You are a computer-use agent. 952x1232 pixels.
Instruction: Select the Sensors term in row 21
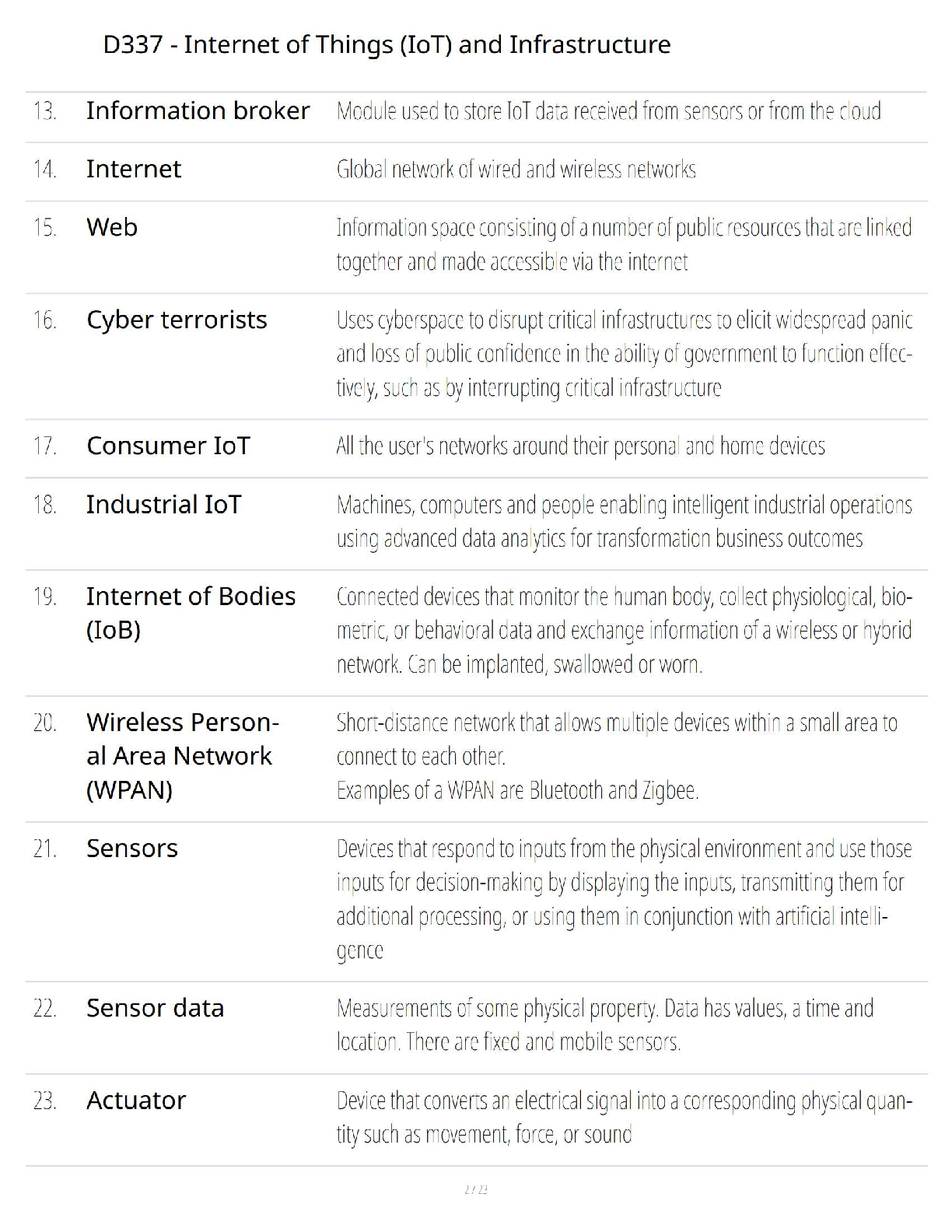[132, 849]
